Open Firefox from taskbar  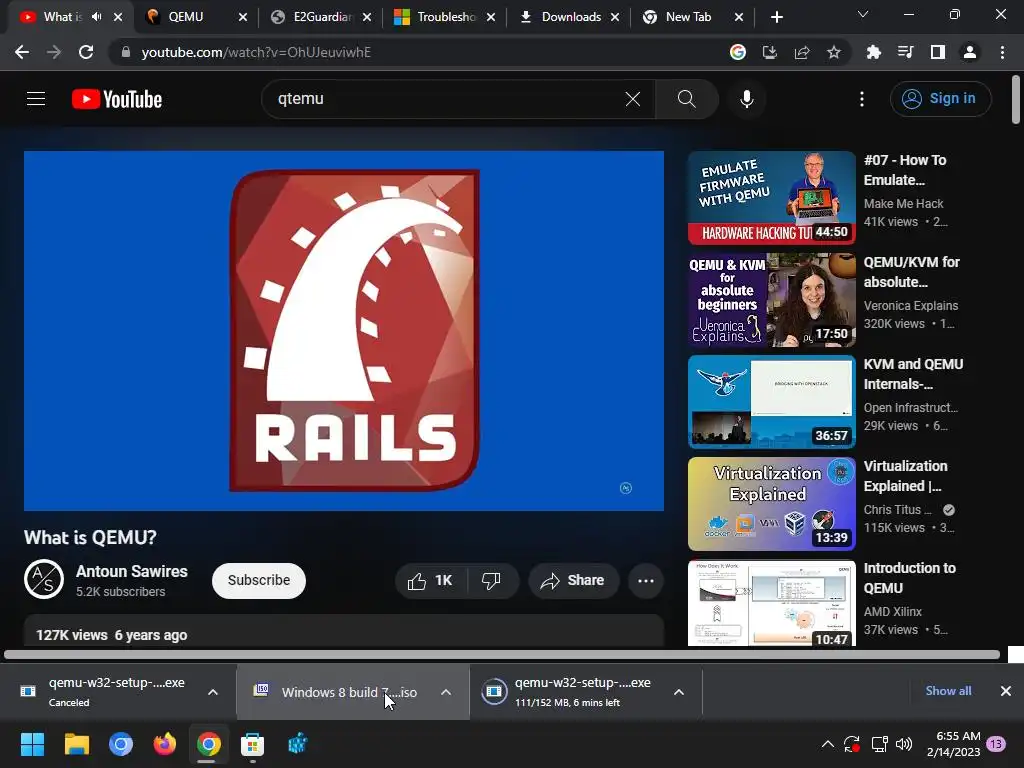click(x=165, y=744)
